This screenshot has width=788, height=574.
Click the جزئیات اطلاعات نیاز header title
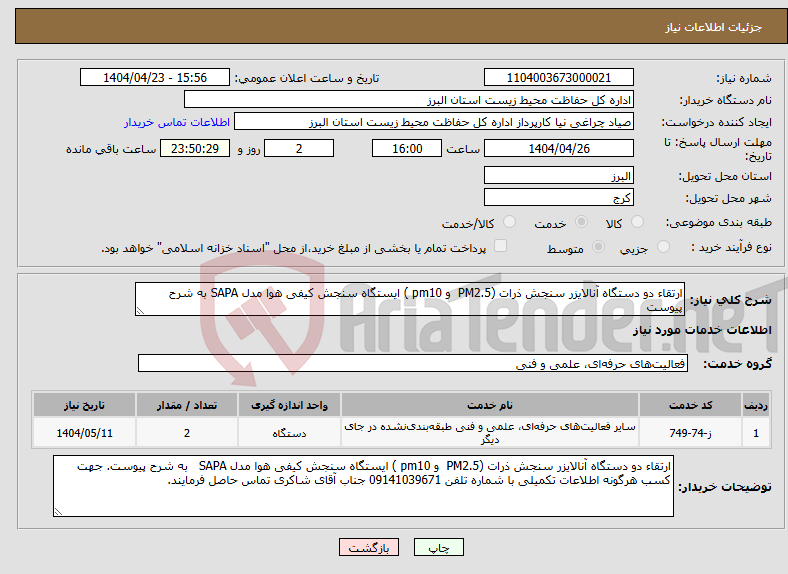[x=714, y=27]
